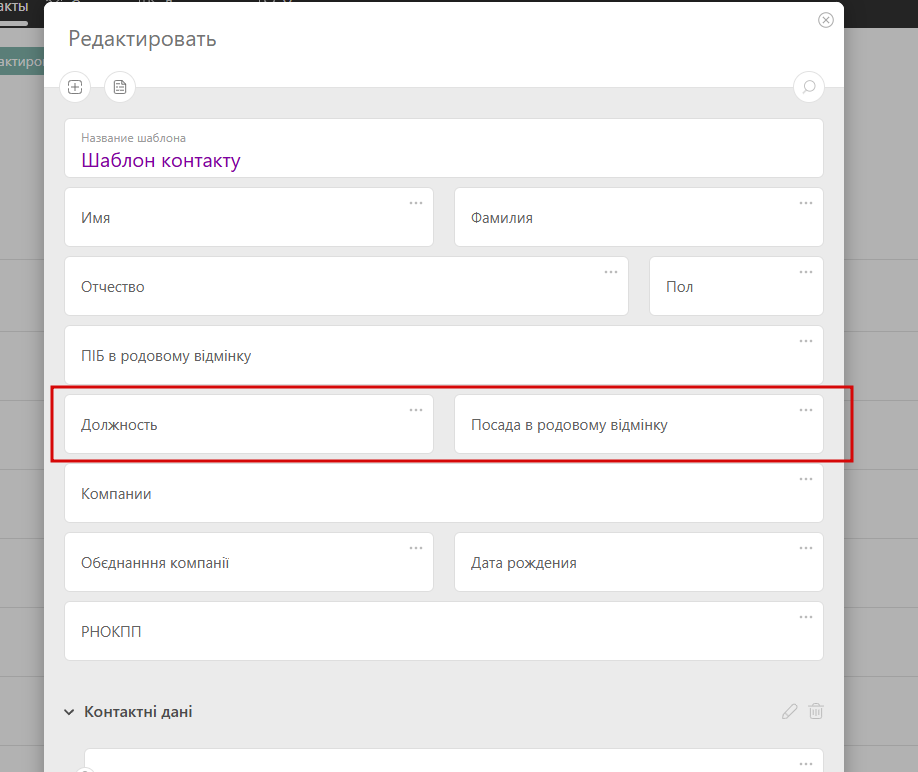Delete Контактні дані section with trash icon
918x772 pixels.
816,712
